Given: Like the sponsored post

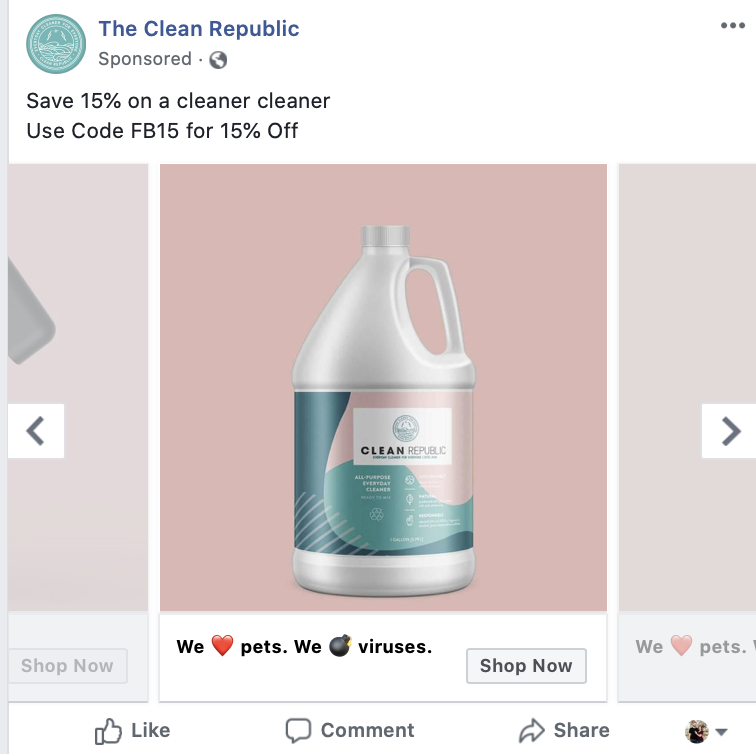Looking at the screenshot, I should tap(132, 731).
